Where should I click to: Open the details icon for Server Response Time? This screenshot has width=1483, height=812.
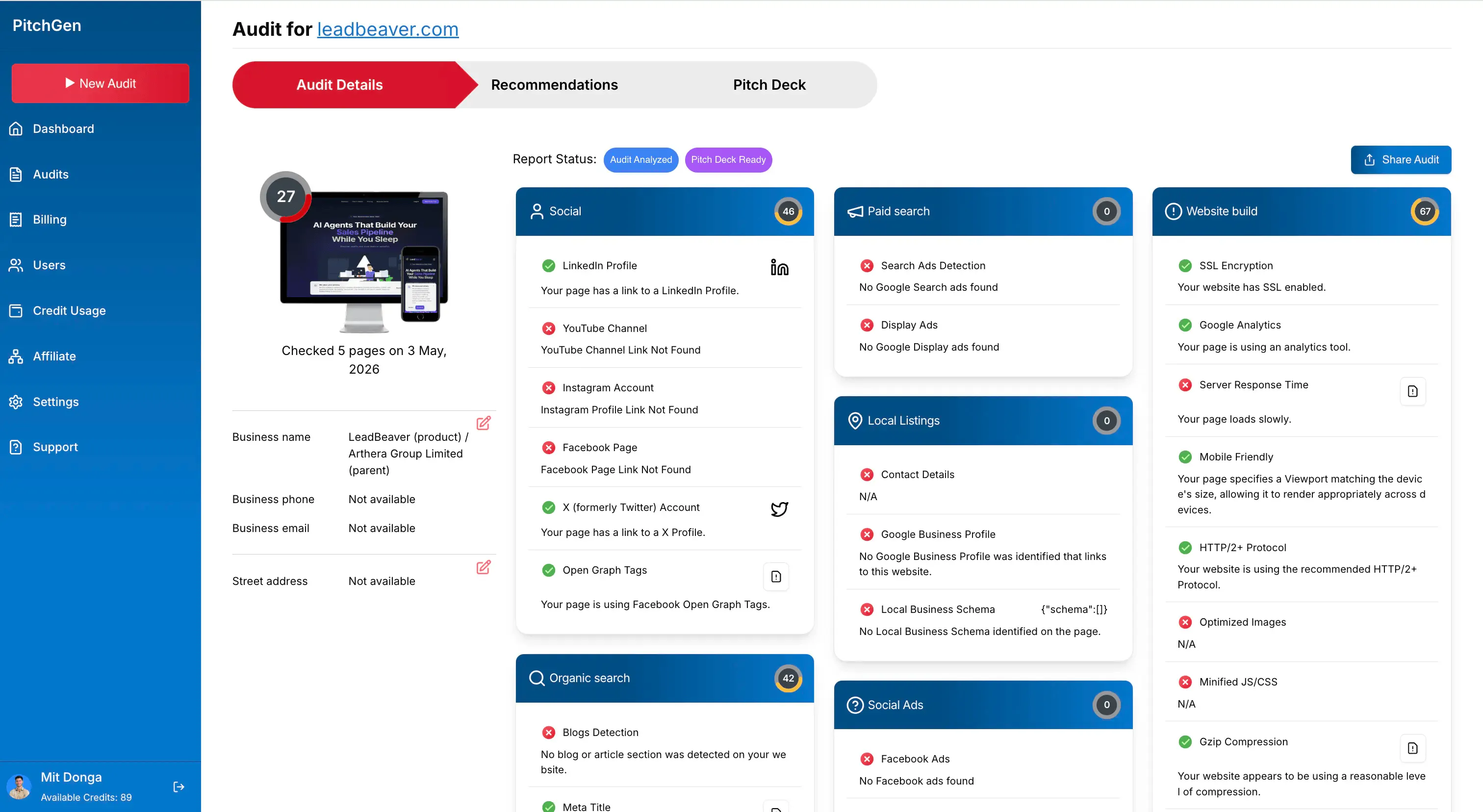(1413, 391)
